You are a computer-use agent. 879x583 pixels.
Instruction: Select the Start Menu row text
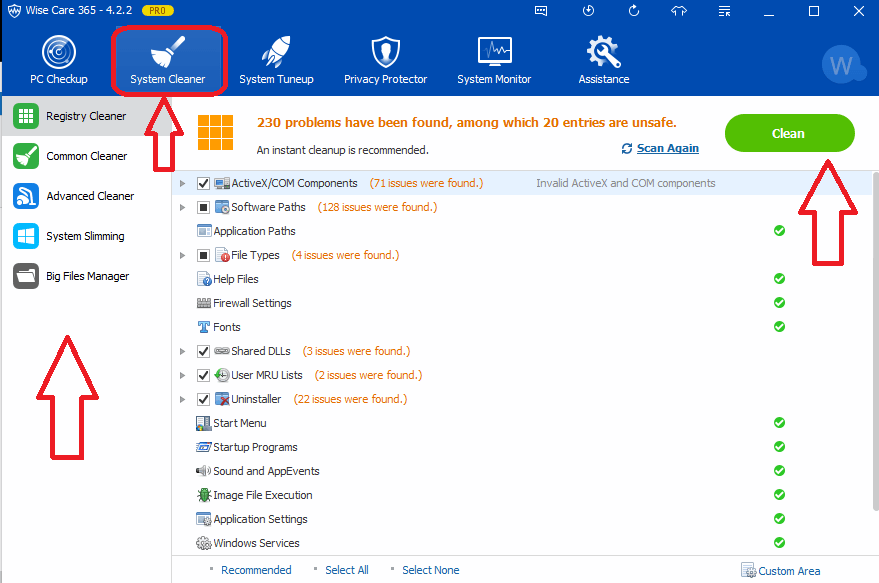240,423
